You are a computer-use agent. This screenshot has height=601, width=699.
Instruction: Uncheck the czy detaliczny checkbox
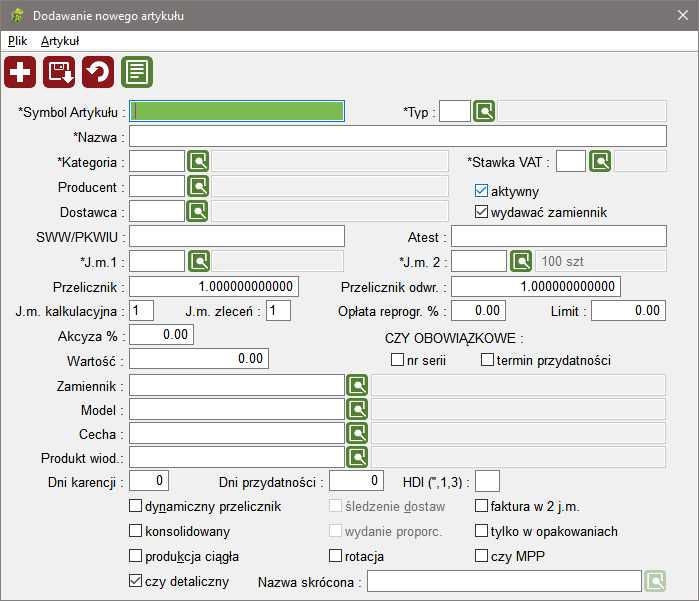point(135,580)
